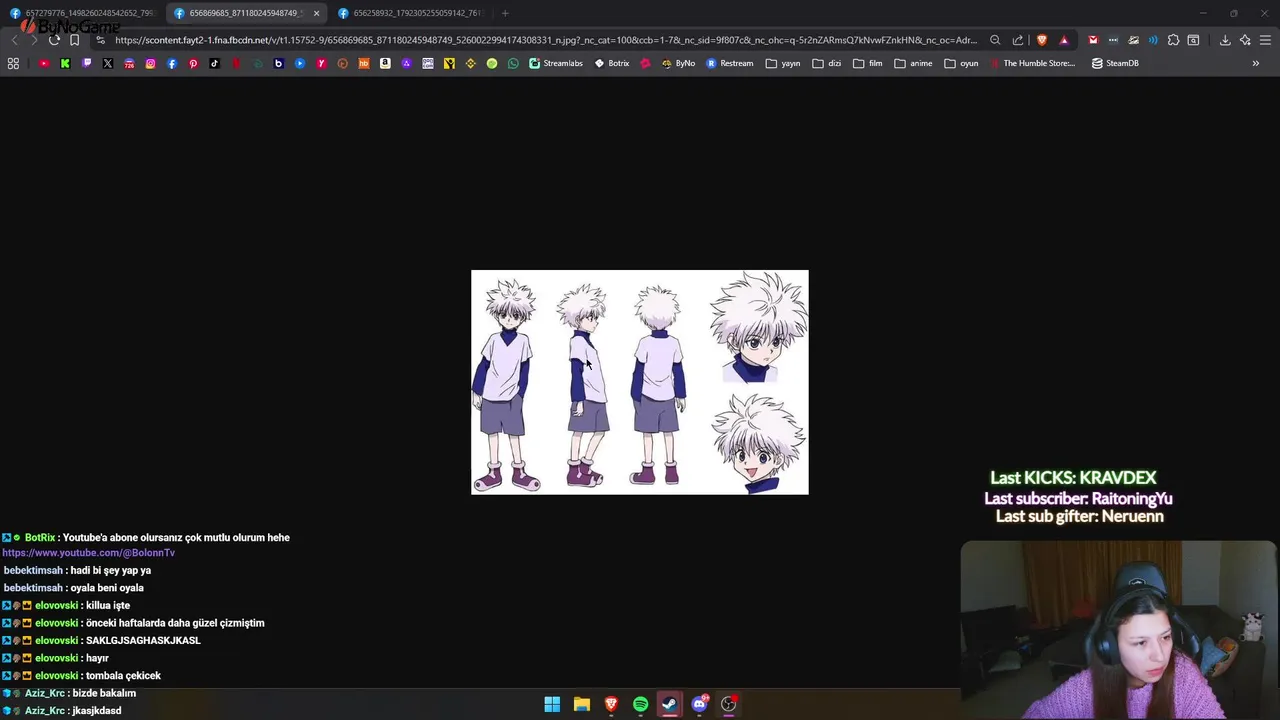Open the SteamDB bookmark
Screen dimensions: 1280x720
click(x=1115, y=63)
